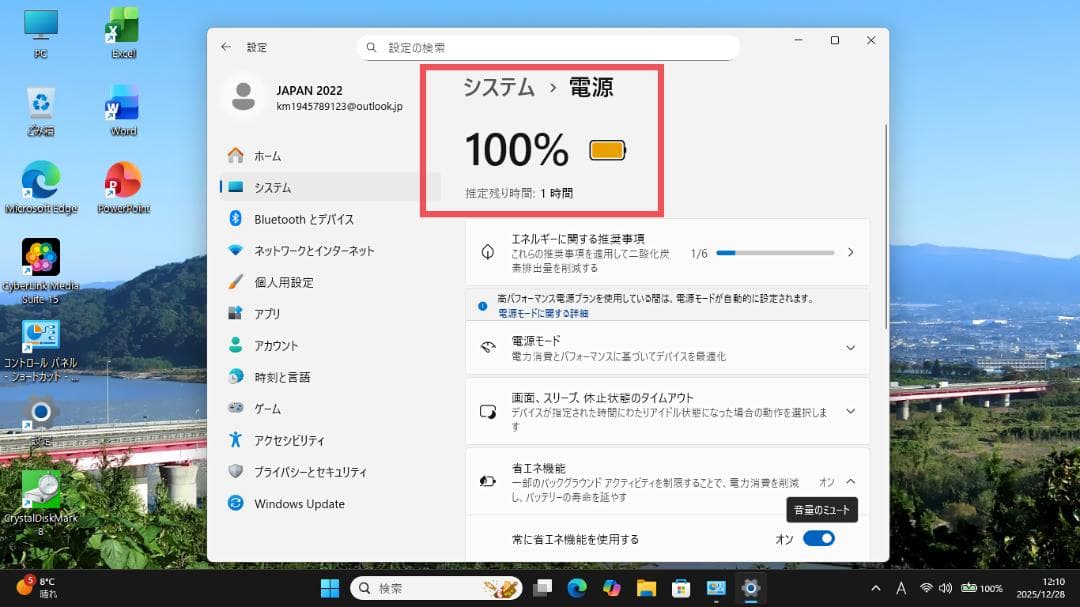
Task: Expand the スリープと休止状態のタイムアウト section
Action: coord(851,411)
